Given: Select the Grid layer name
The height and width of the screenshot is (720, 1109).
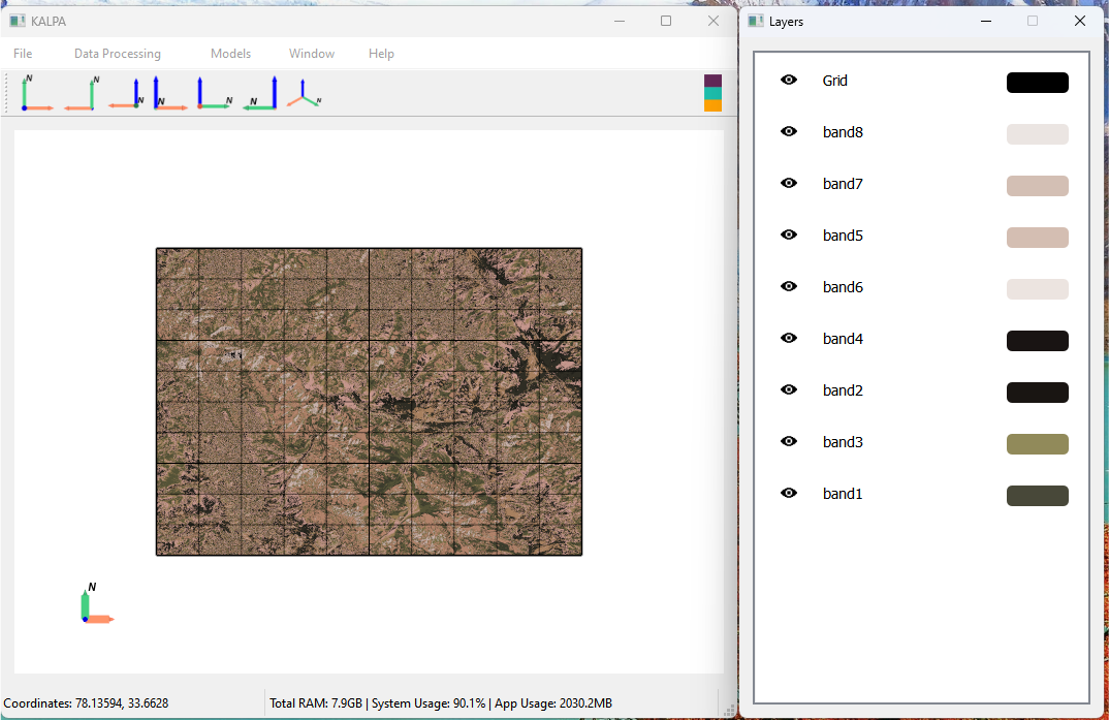Looking at the screenshot, I should 835,81.
